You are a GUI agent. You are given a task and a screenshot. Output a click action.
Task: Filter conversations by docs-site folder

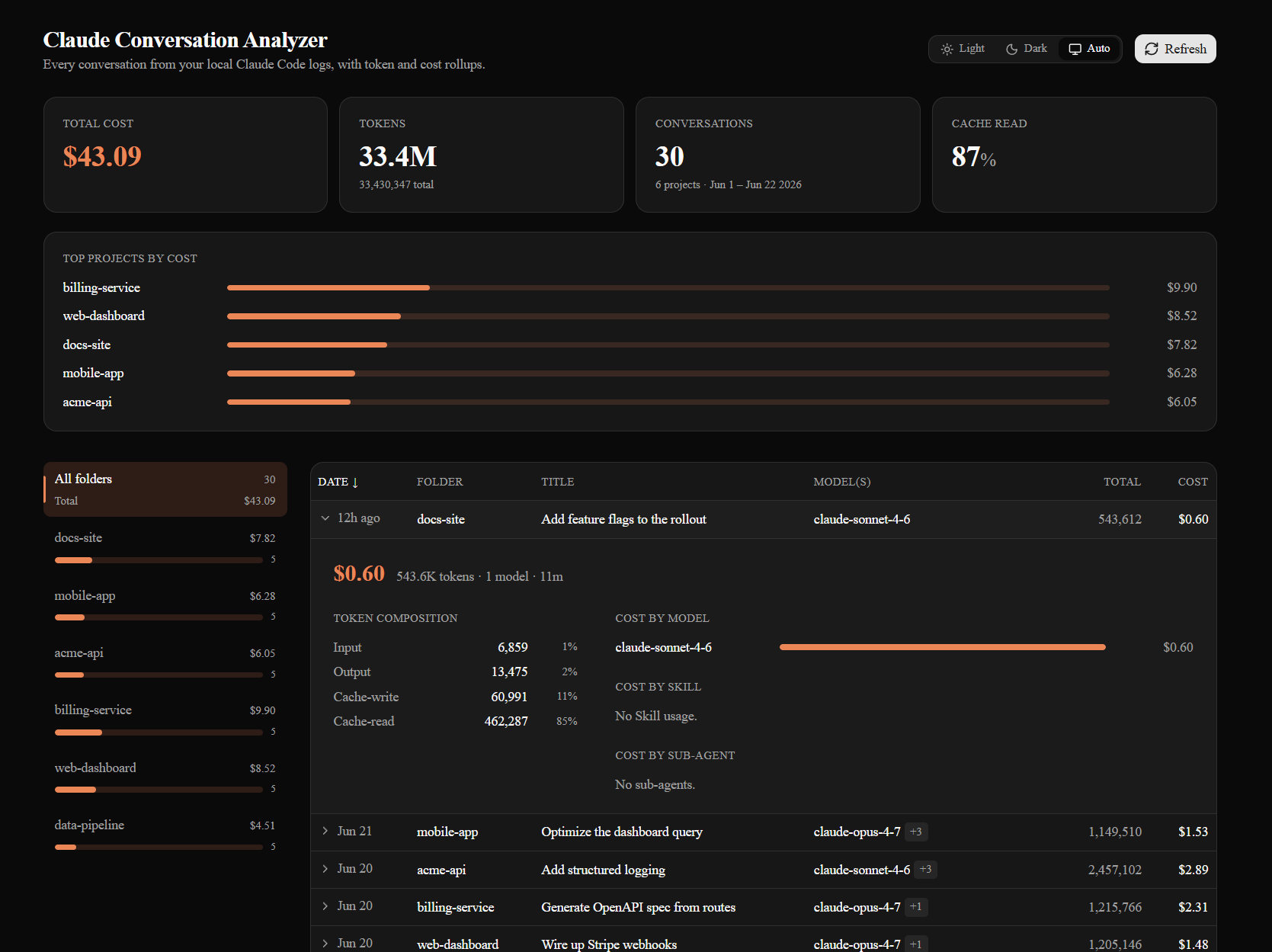pos(165,547)
